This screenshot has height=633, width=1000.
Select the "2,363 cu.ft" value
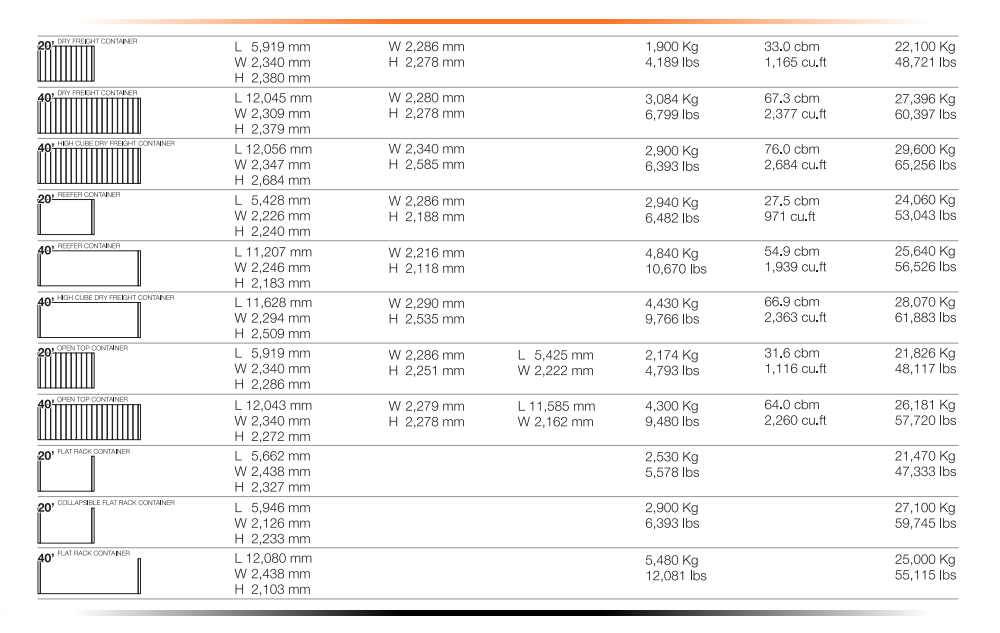click(x=795, y=318)
